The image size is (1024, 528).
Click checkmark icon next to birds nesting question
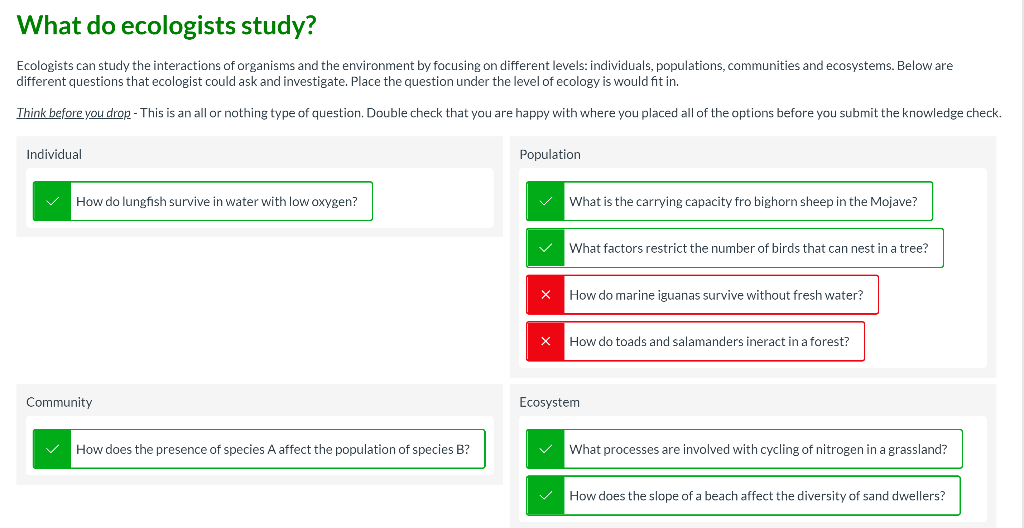pyautogui.click(x=546, y=248)
